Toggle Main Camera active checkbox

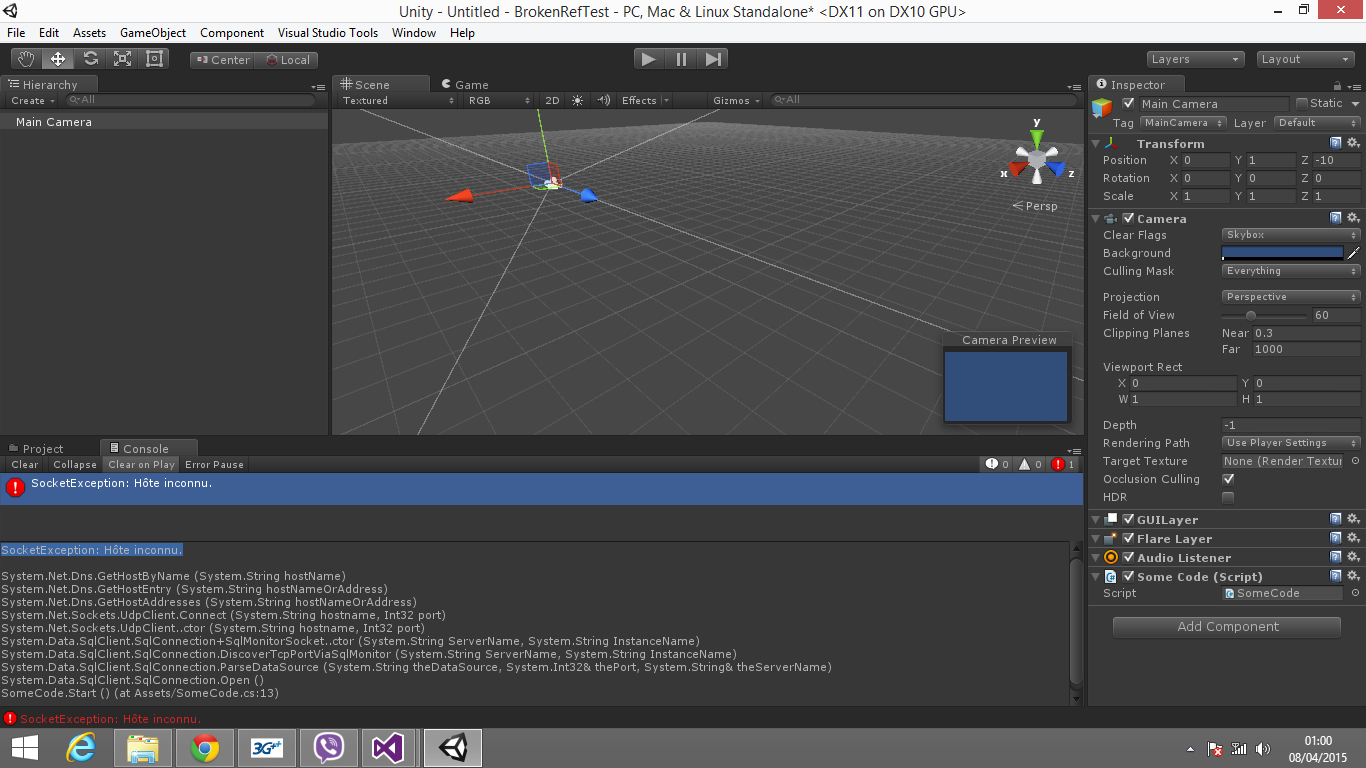tap(1129, 103)
